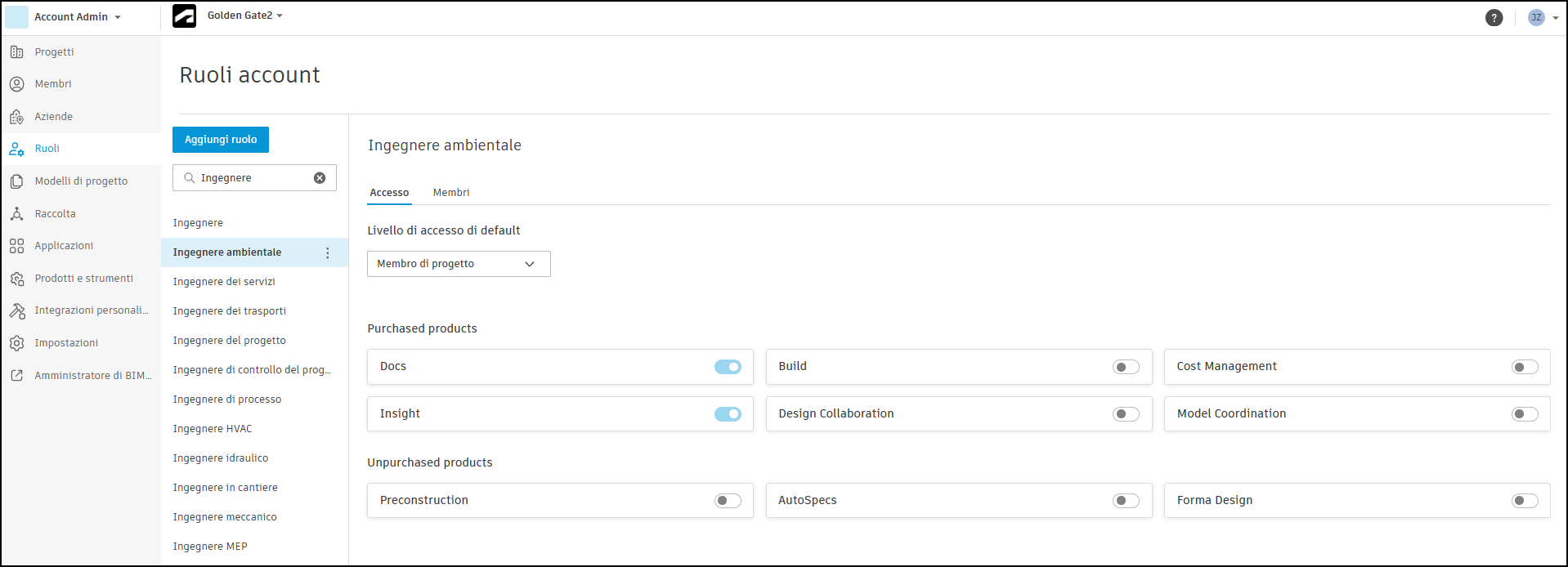Switch to the Membri tab

(x=451, y=193)
